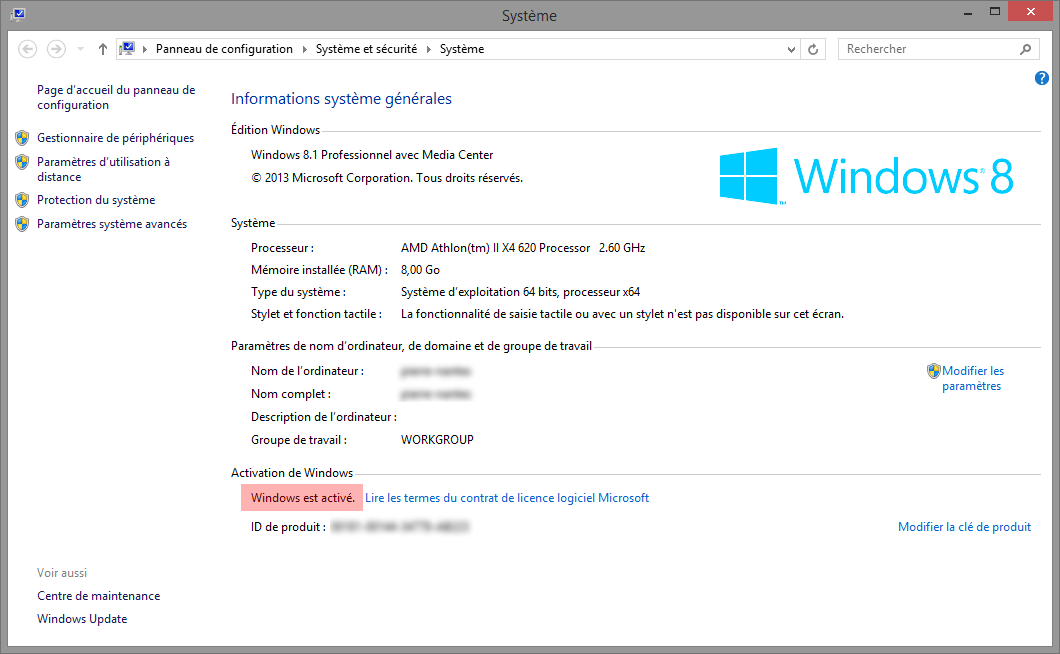This screenshot has width=1060, height=654.
Task: Click the 'Informations système générales' heading
Action: pos(341,99)
